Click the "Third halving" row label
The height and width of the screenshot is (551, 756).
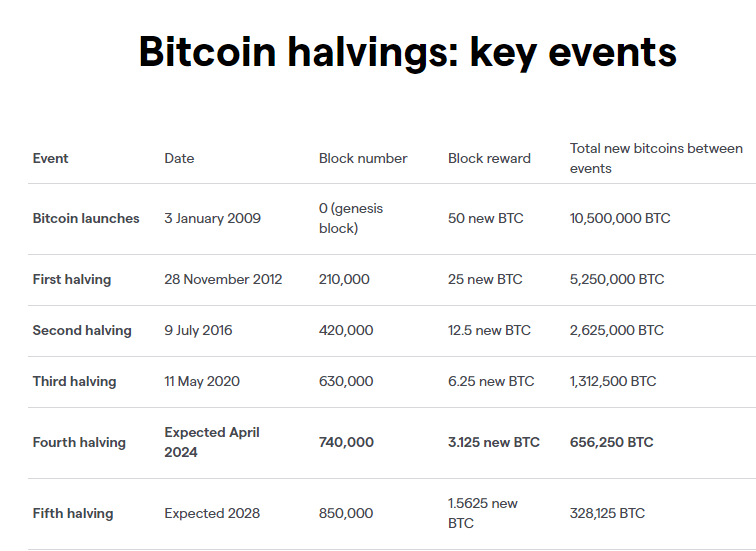(74, 381)
